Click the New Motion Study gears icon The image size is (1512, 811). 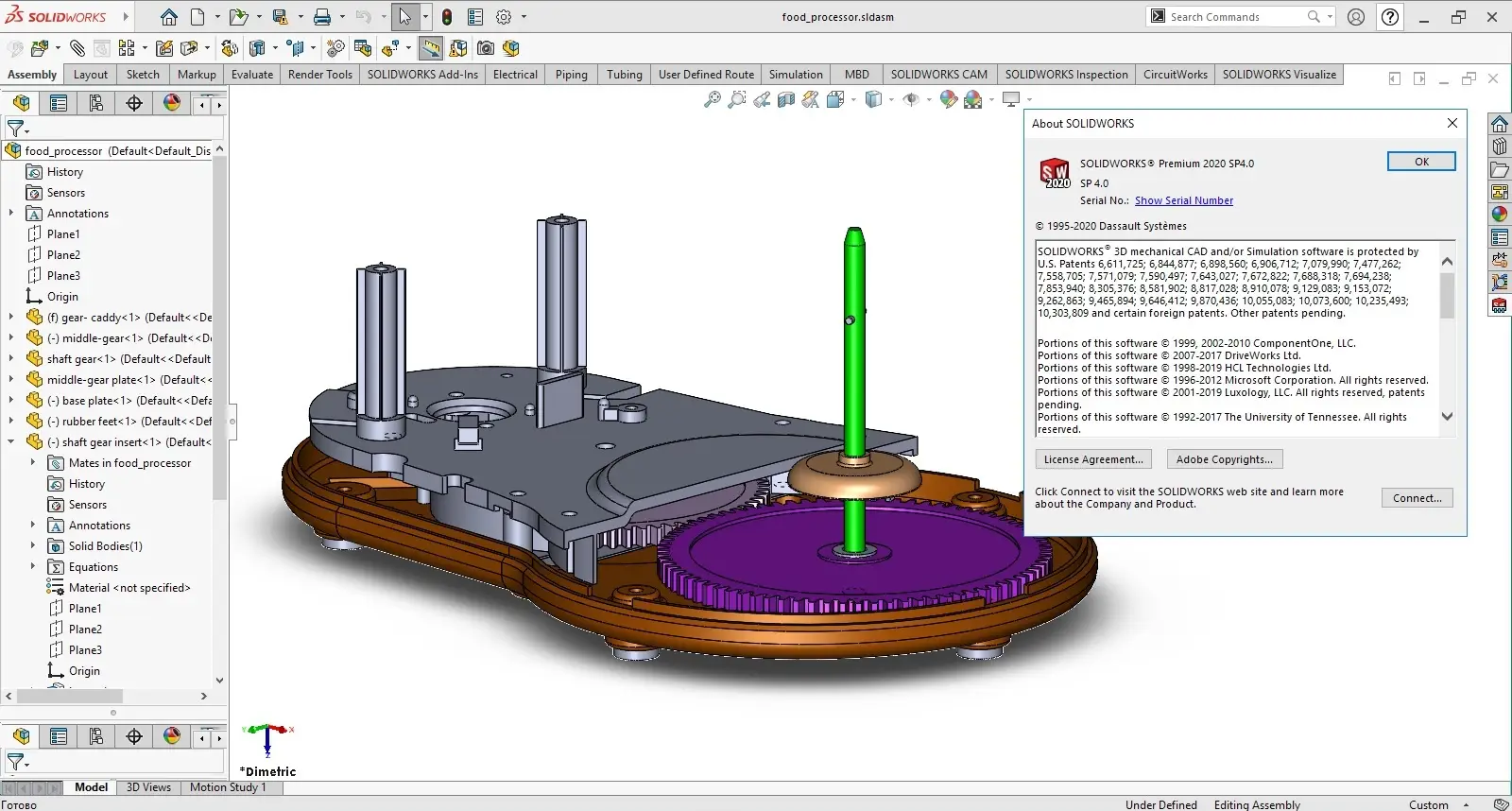pos(335,48)
